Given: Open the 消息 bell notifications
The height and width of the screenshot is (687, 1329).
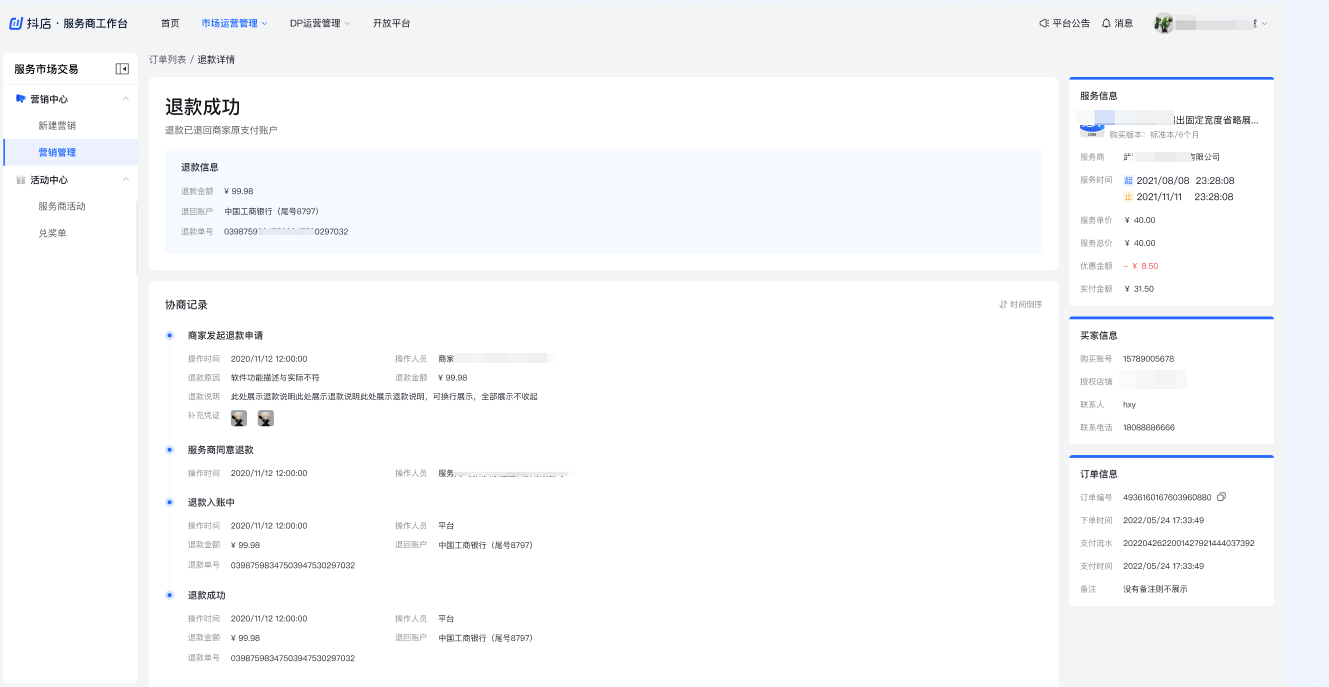Looking at the screenshot, I should coord(1106,23).
